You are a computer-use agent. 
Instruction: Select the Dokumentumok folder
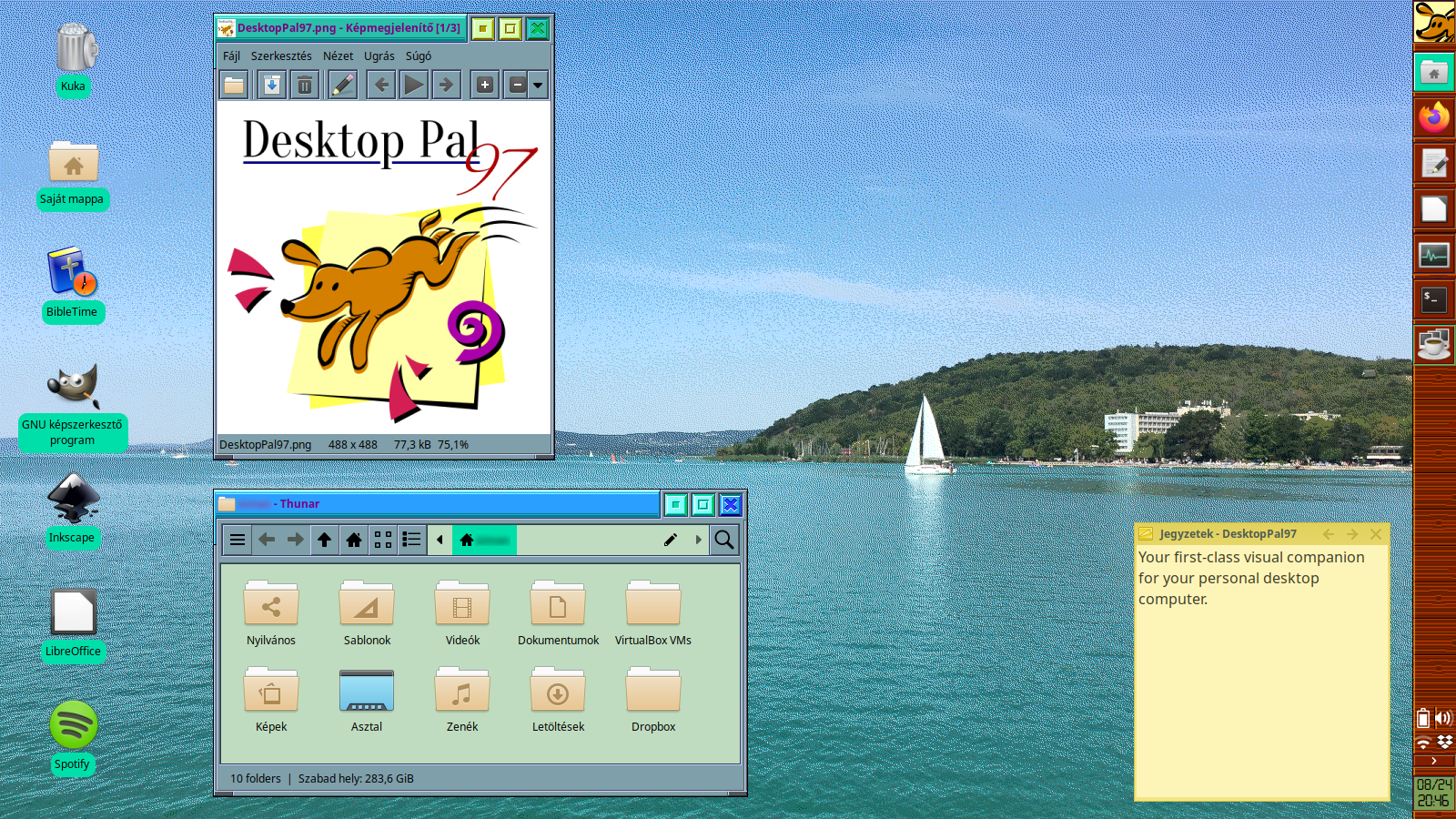click(558, 613)
